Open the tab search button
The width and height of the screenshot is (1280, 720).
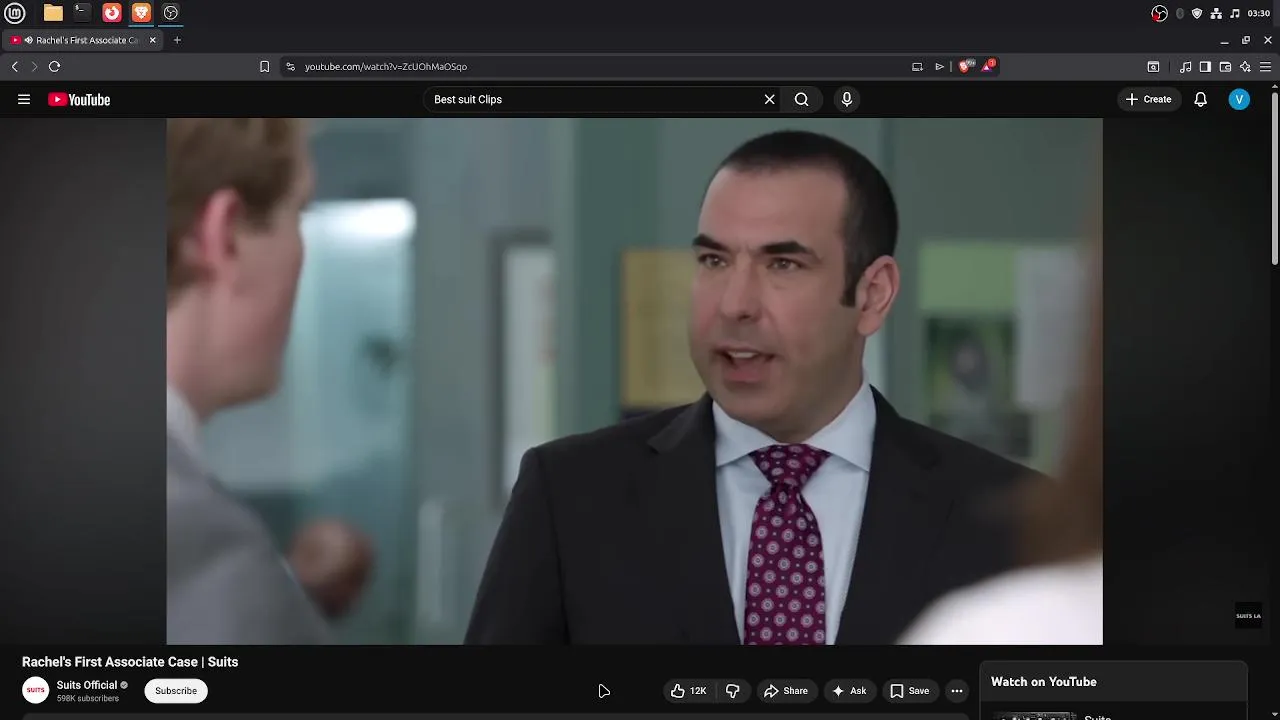tap(1153, 67)
